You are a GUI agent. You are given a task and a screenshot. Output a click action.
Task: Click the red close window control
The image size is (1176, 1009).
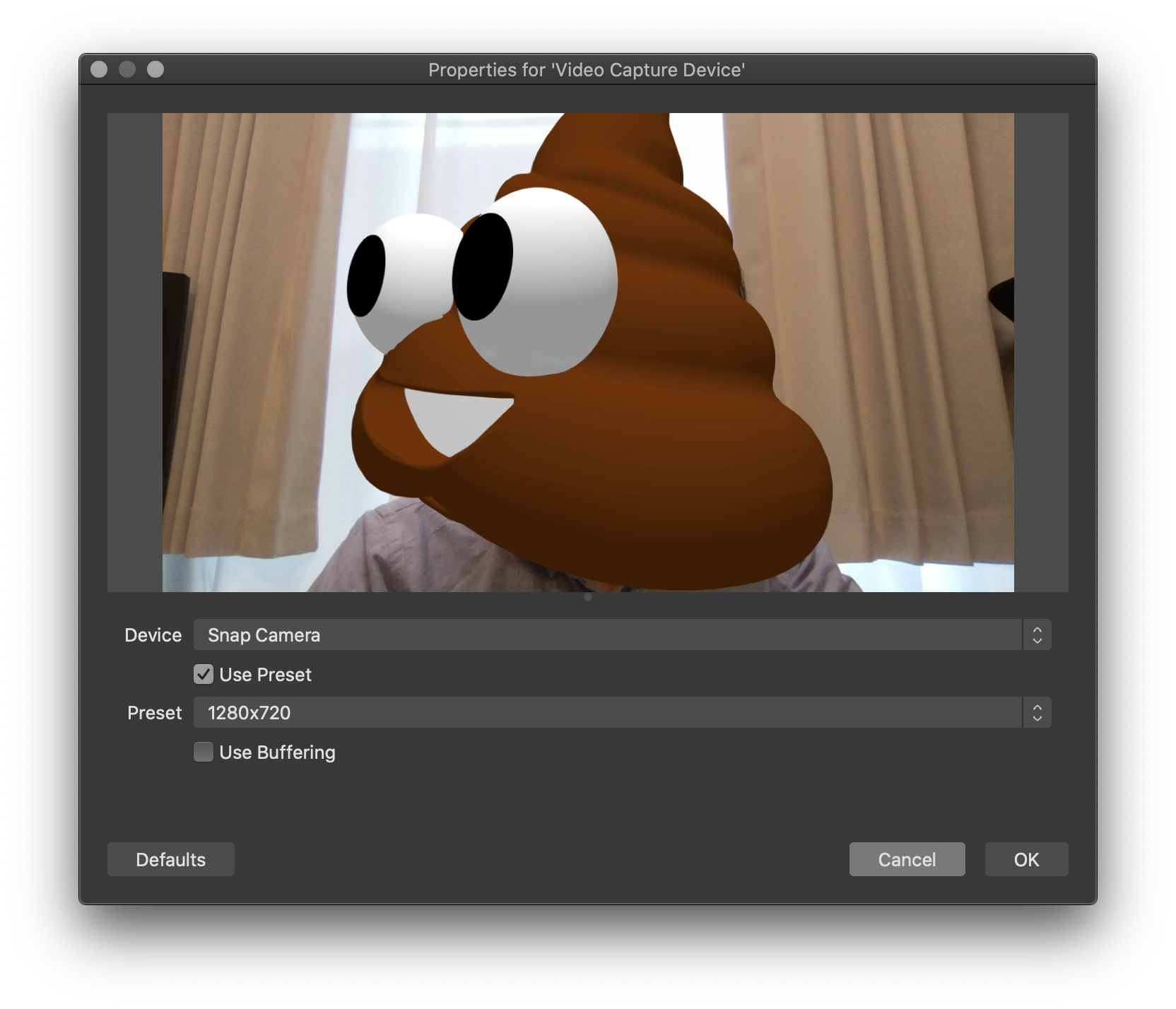(x=100, y=69)
